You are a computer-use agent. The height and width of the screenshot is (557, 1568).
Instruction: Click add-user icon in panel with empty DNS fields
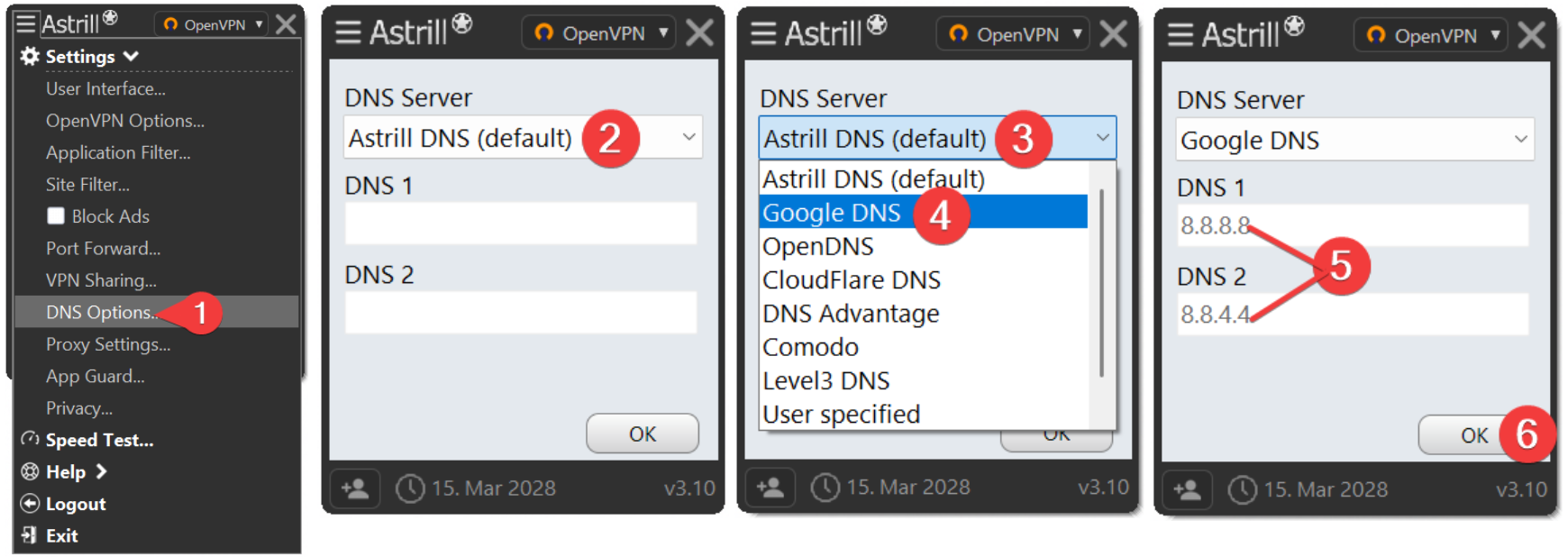pos(355,489)
